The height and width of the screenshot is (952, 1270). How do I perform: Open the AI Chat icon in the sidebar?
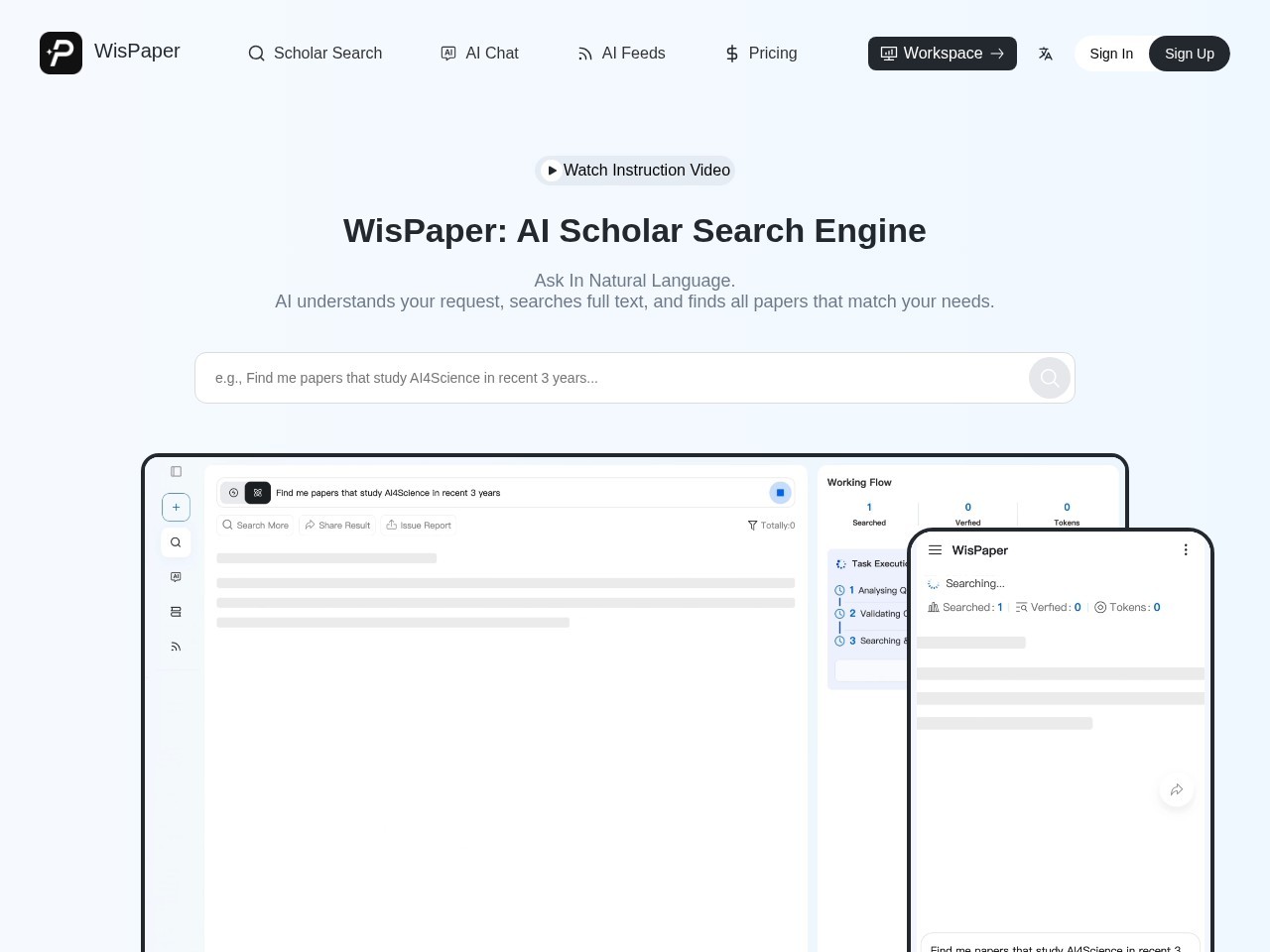coord(176,576)
